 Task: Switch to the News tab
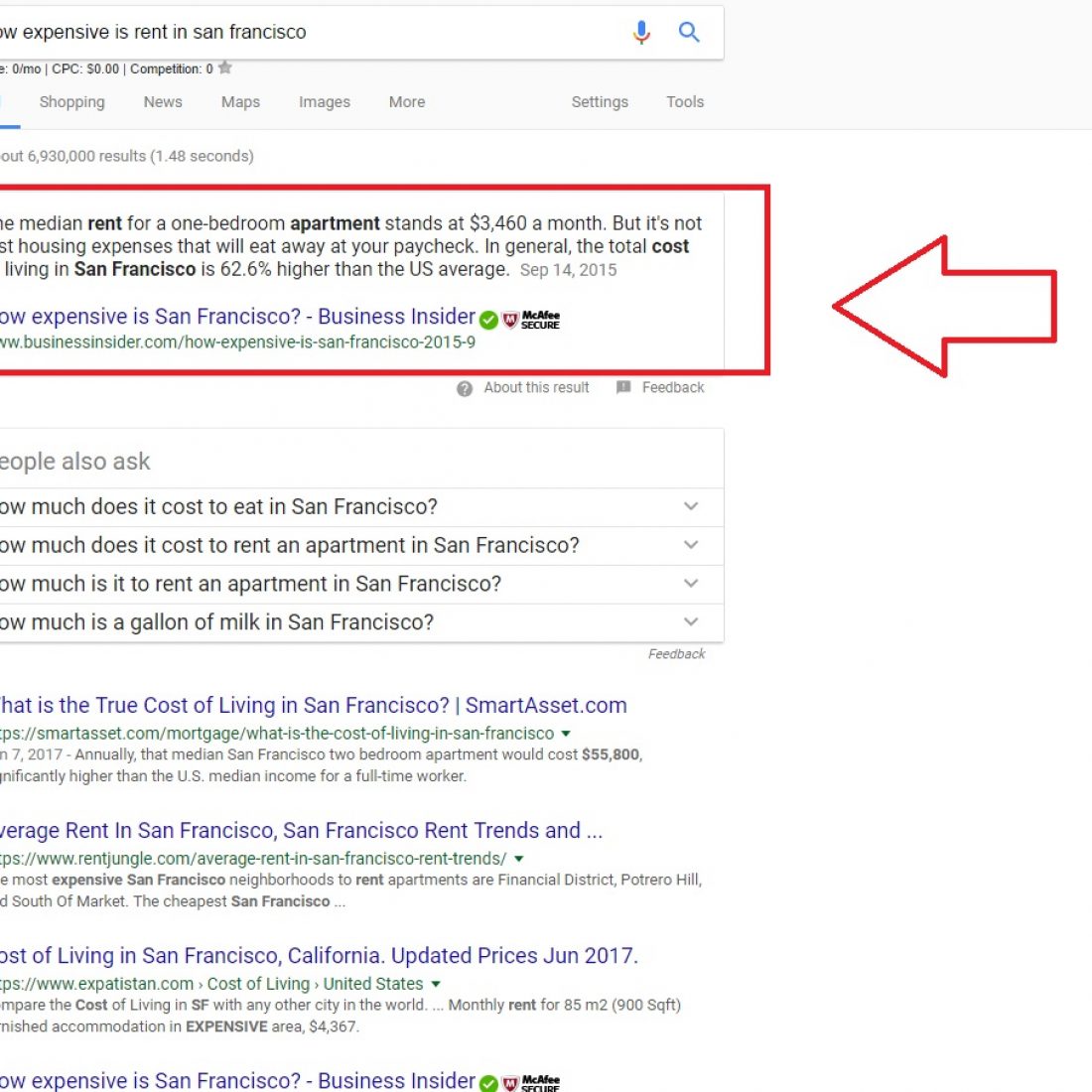[163, 101]
